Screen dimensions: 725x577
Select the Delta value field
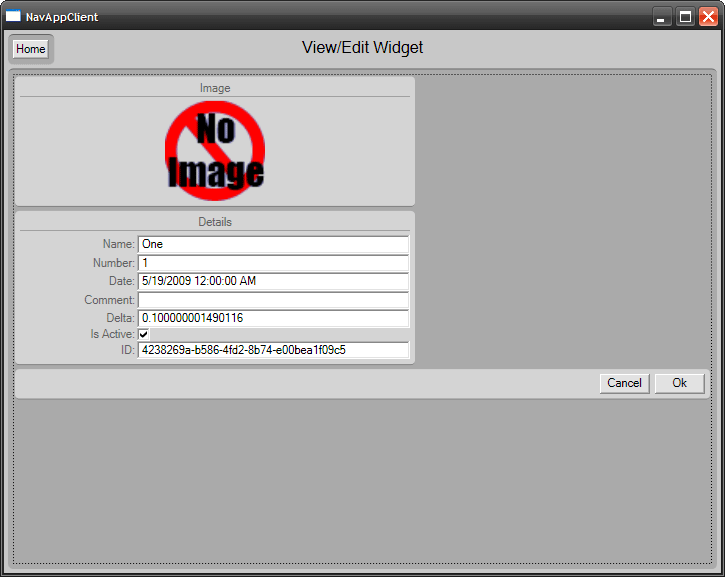[x=273, y=318]
